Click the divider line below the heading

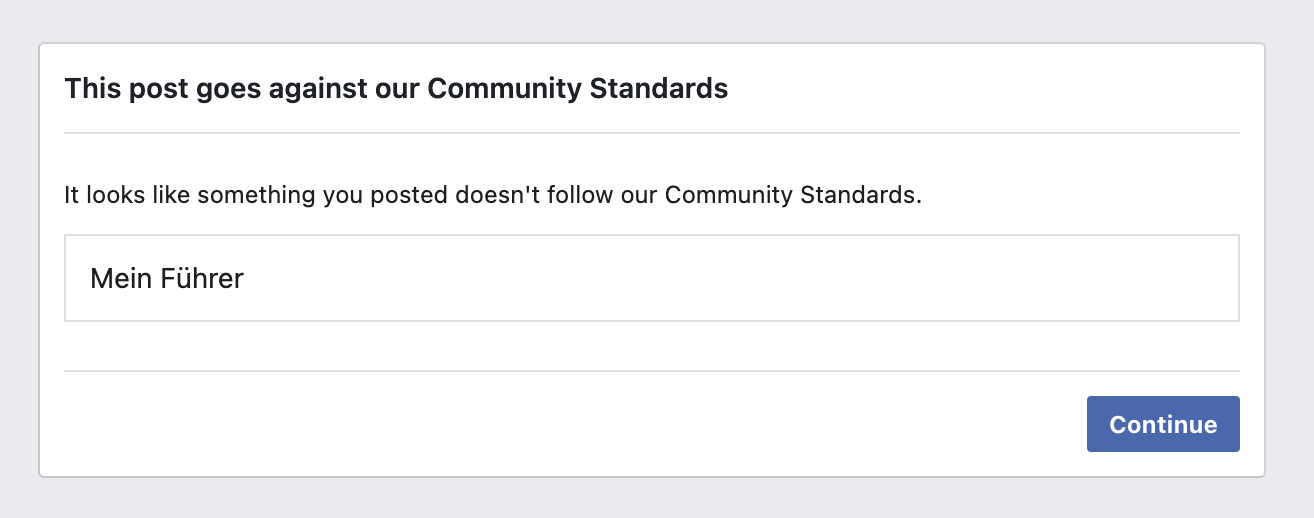coord(652,133)
